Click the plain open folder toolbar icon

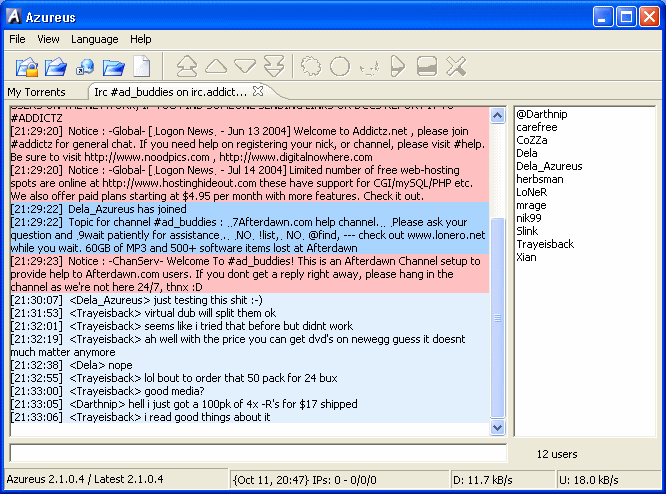pyautogui.click(x=113, y=67)
